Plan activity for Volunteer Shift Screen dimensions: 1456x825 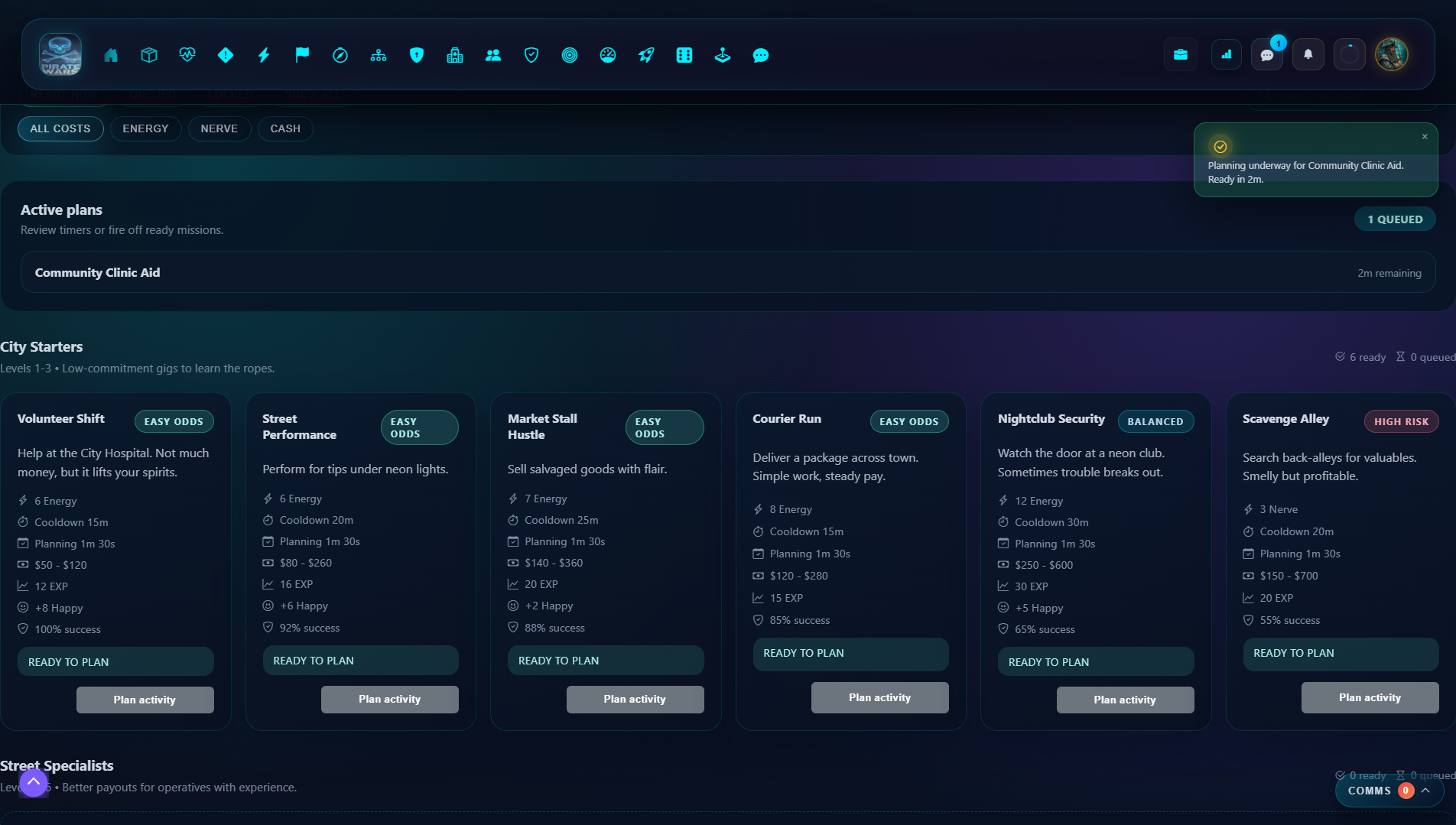pos(145,700)
